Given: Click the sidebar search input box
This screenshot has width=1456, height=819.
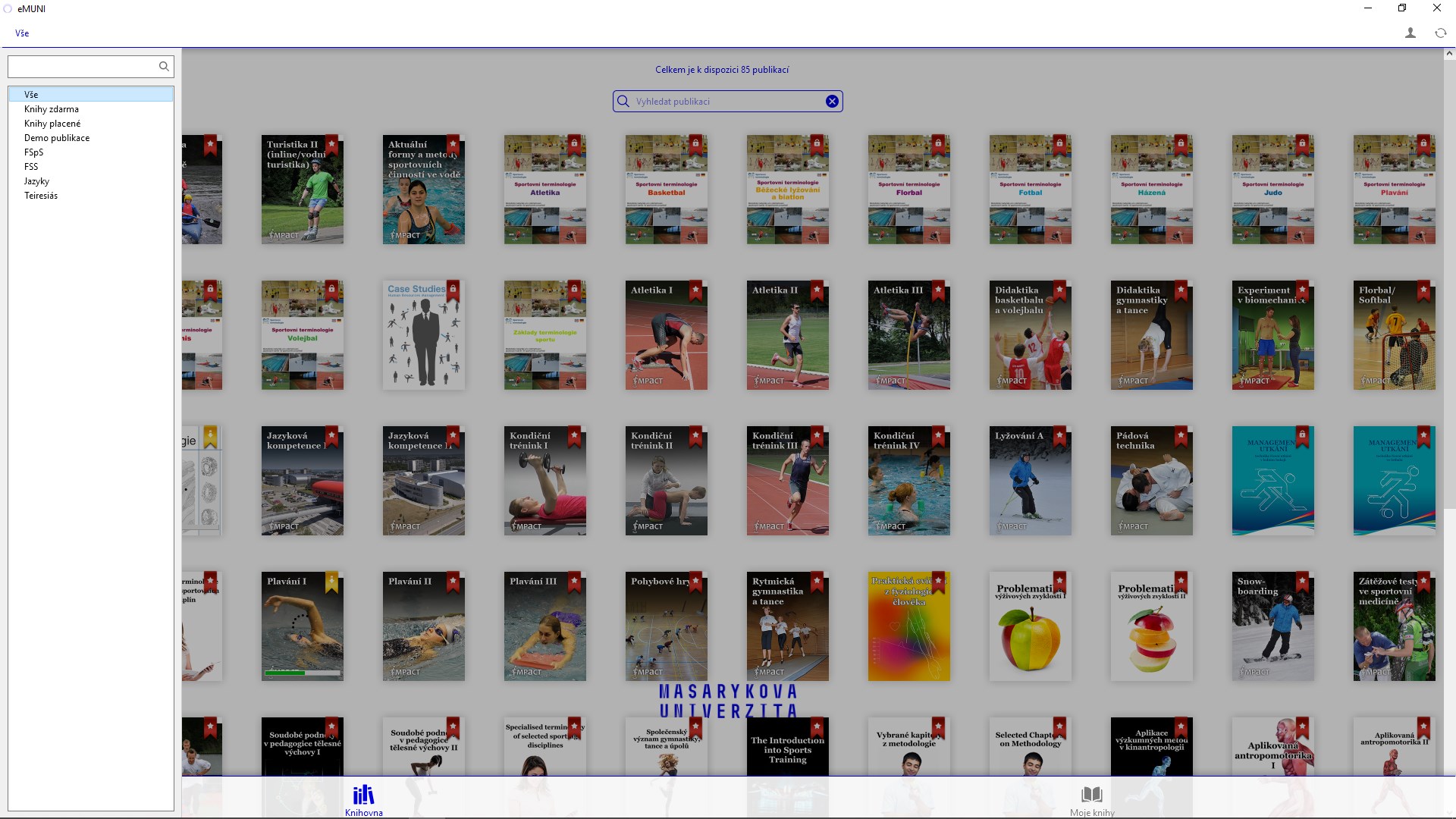Looking at the screenshot, I should click(82, 67).
